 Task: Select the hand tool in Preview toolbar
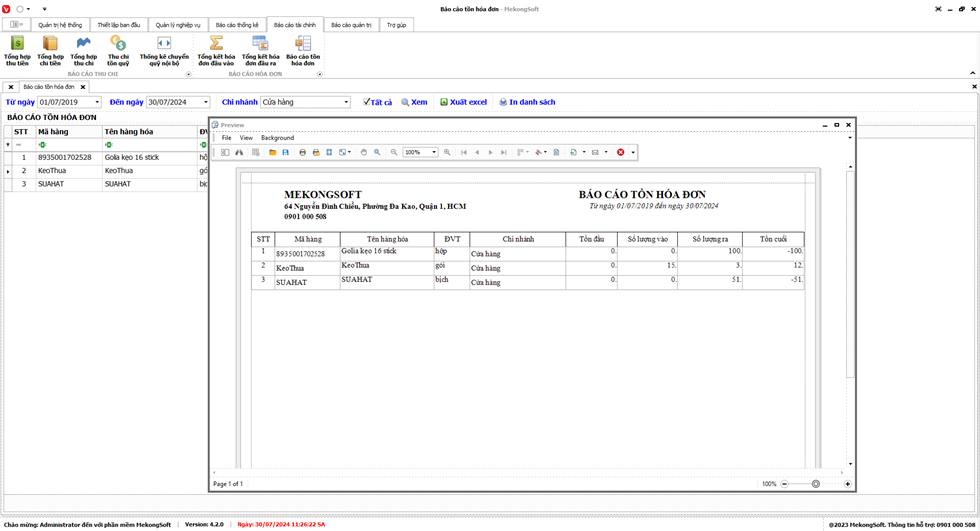(x=364, y=153)
